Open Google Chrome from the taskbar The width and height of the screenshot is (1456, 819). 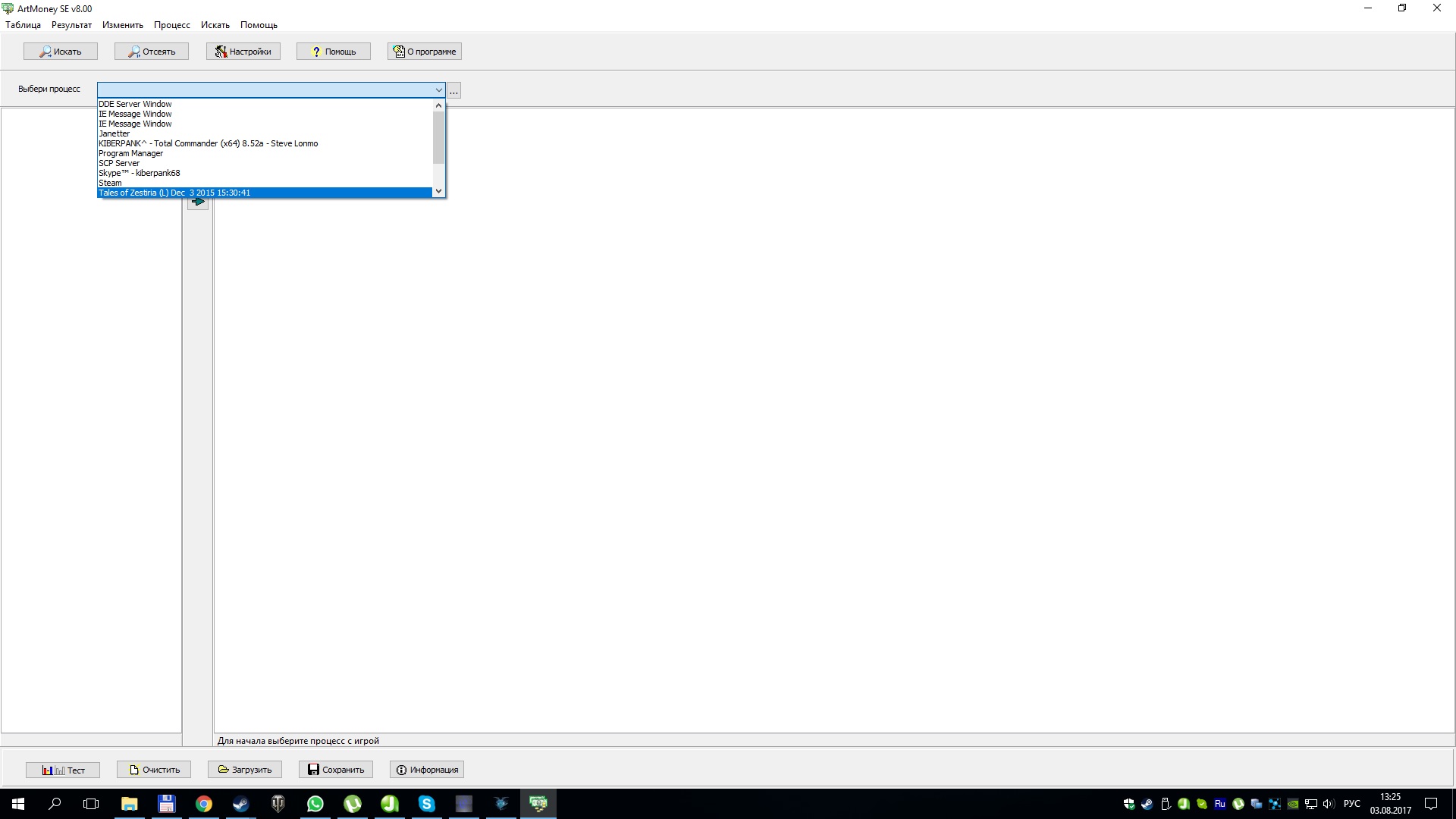204,804
